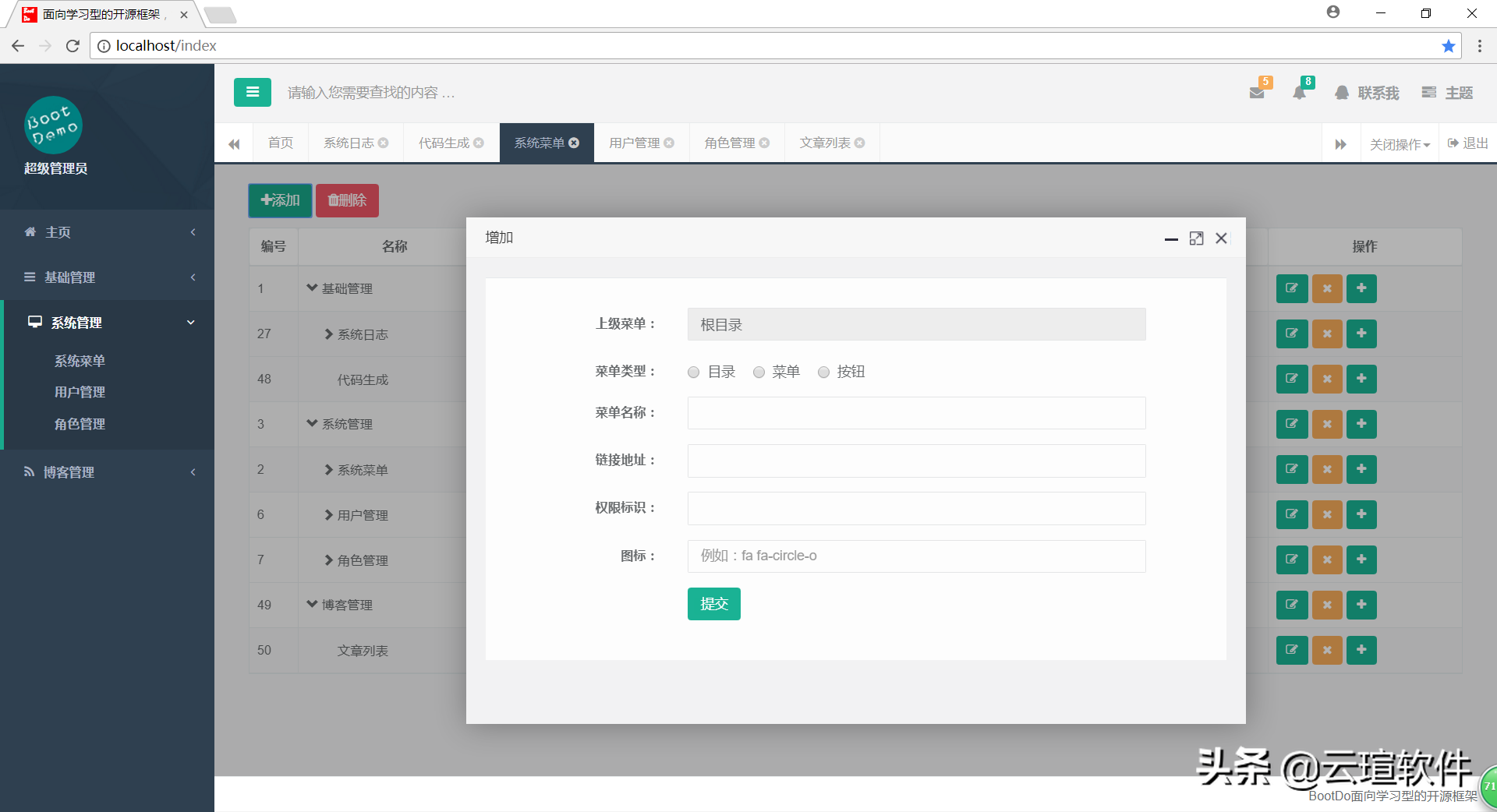The width and height of the screenshot is (1497, 812).
Task: Click edit icon in the 代码生成 row
Action: tap(1292, 379)
